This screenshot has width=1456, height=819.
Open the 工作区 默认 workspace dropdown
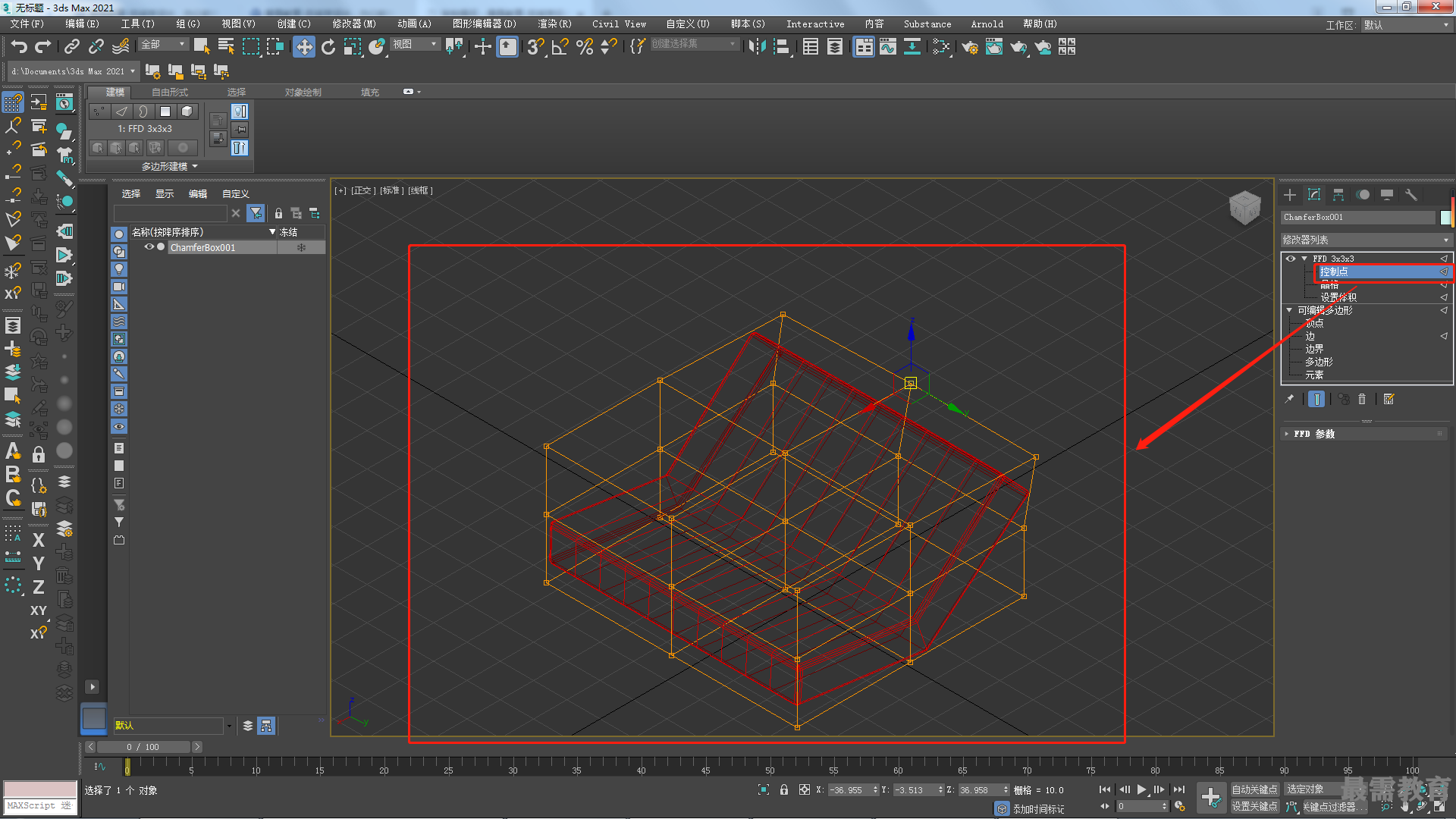pos(1406,25)
